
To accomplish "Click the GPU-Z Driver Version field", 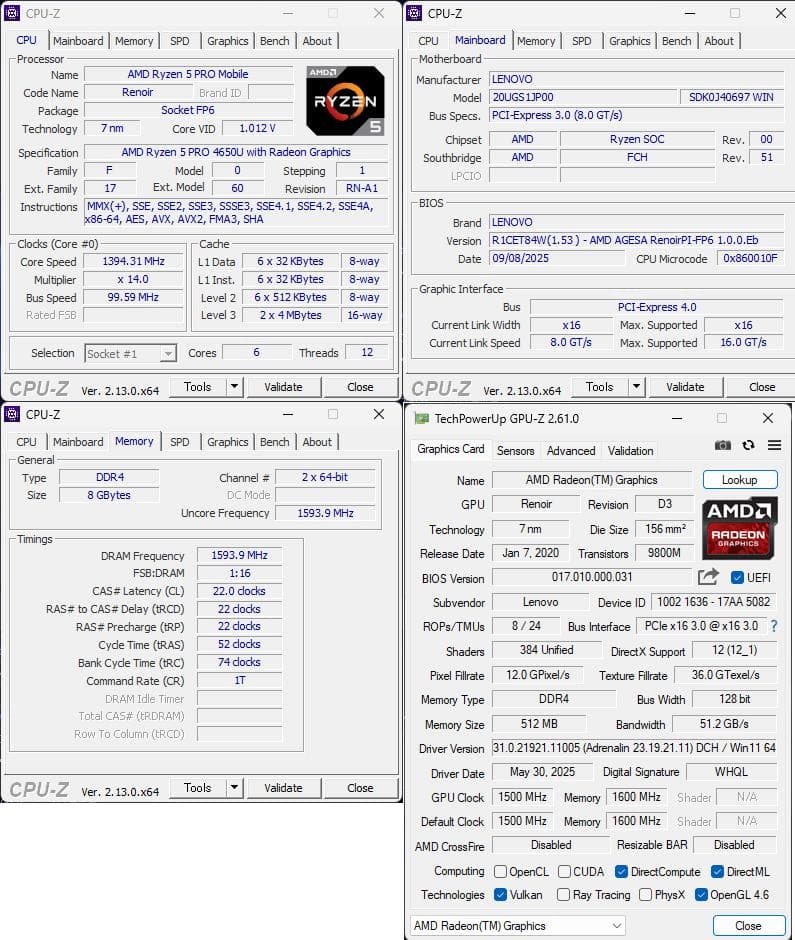I will (634, 748).
